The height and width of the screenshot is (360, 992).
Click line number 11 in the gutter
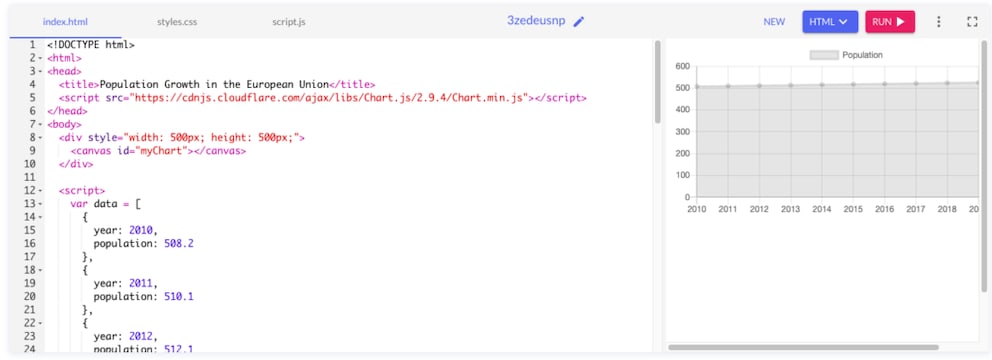click(x=29, y=178)
